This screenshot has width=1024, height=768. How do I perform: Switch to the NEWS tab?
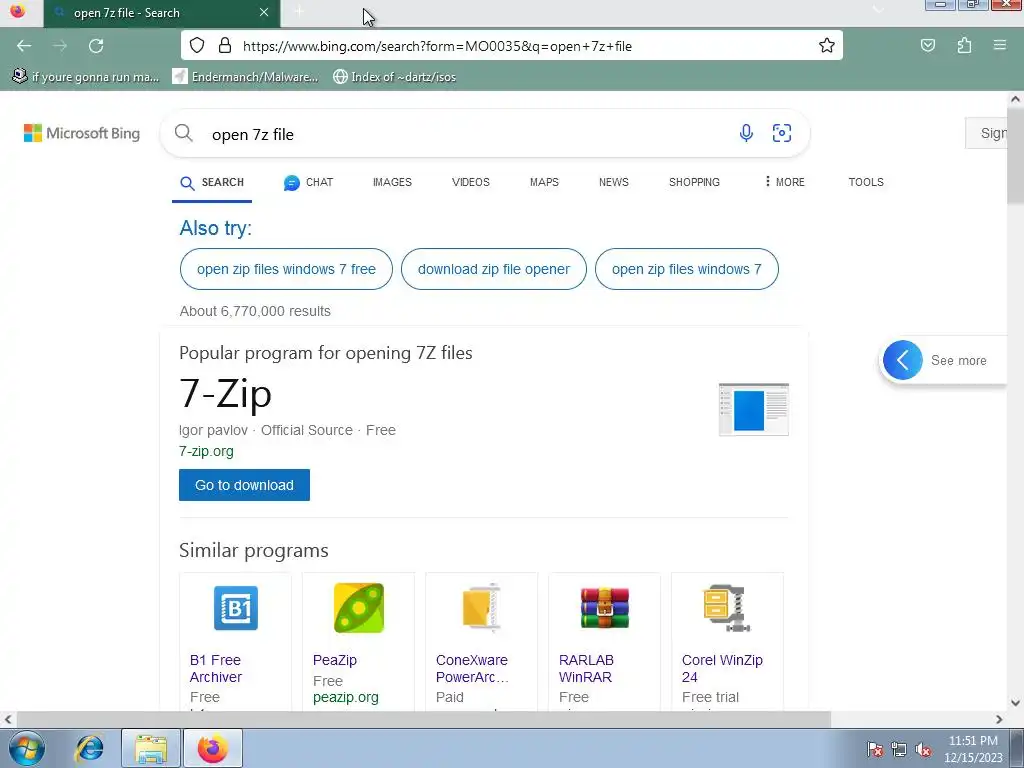(614, 182)
